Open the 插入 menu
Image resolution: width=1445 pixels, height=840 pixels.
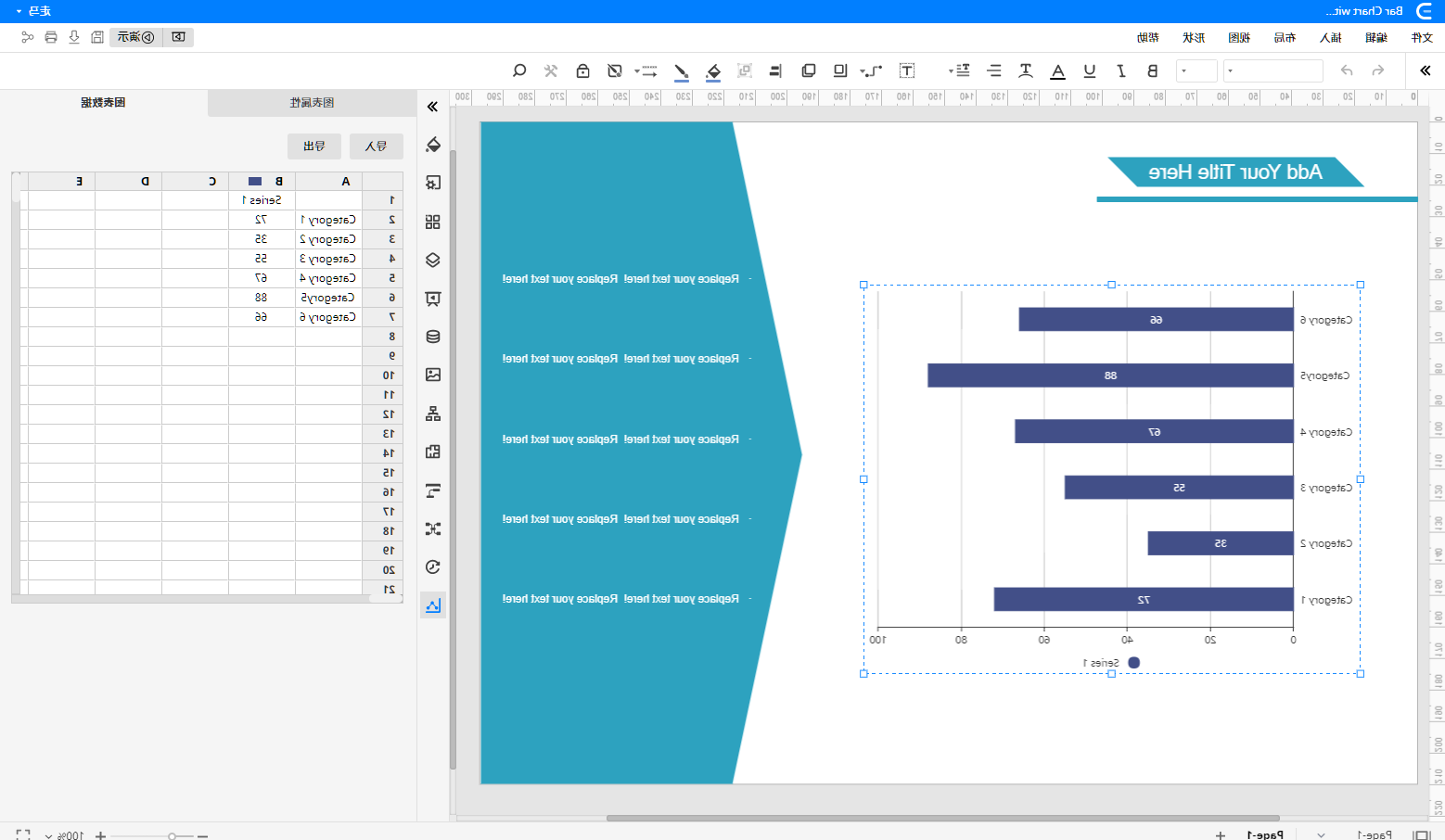pyautogui.click(x=1330, y=38)
